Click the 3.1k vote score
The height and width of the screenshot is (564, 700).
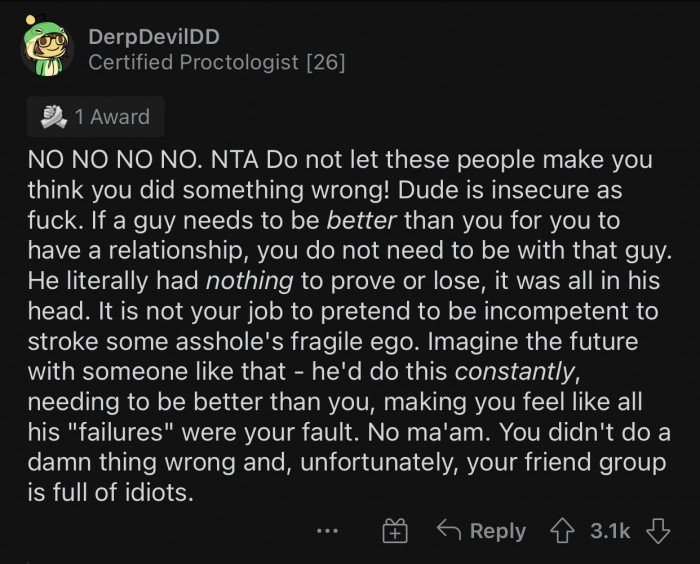(609, 531)
